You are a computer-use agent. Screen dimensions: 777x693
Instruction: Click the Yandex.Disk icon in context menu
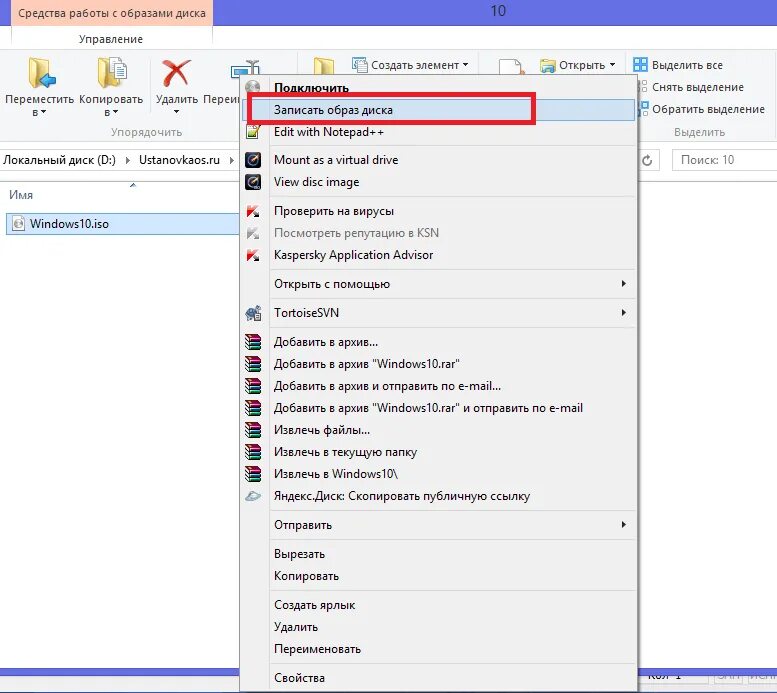pos(253,496)
